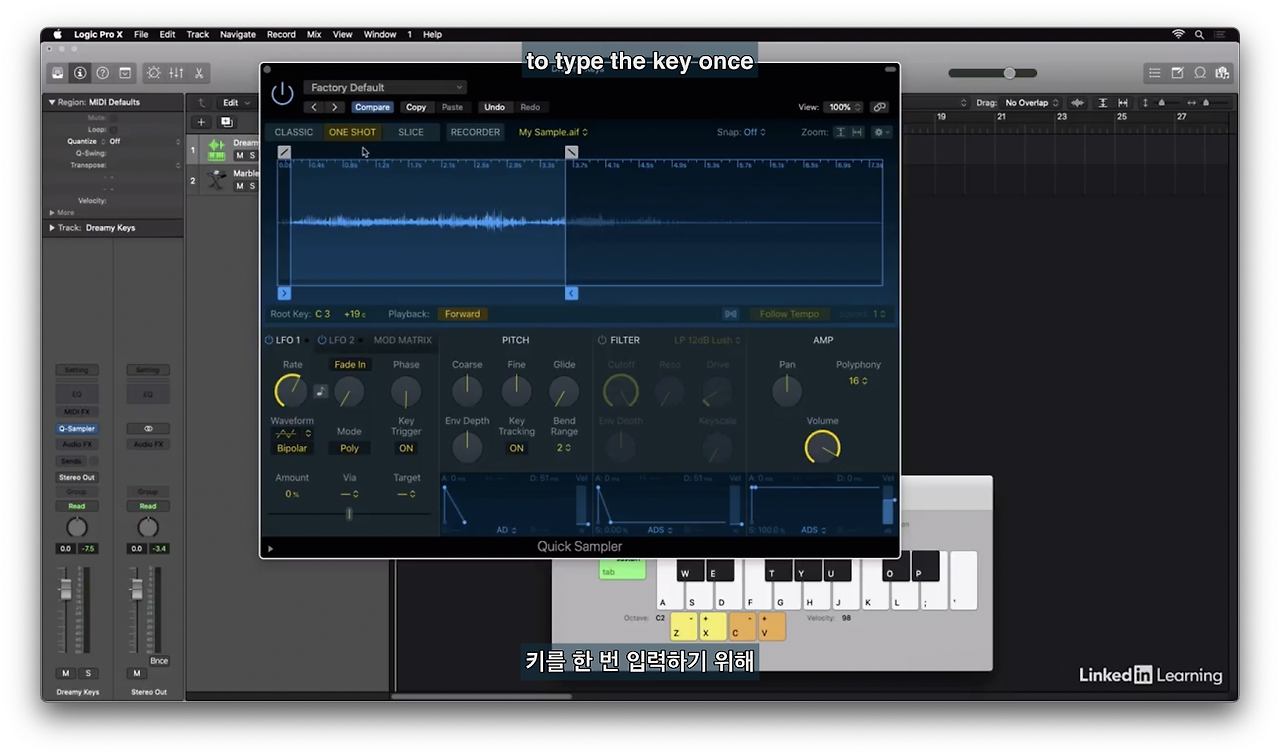The height and width of the screenshot is (756, 1280).
Task: Click the blue sample start marker handle
Action: [x=284, y=293]
